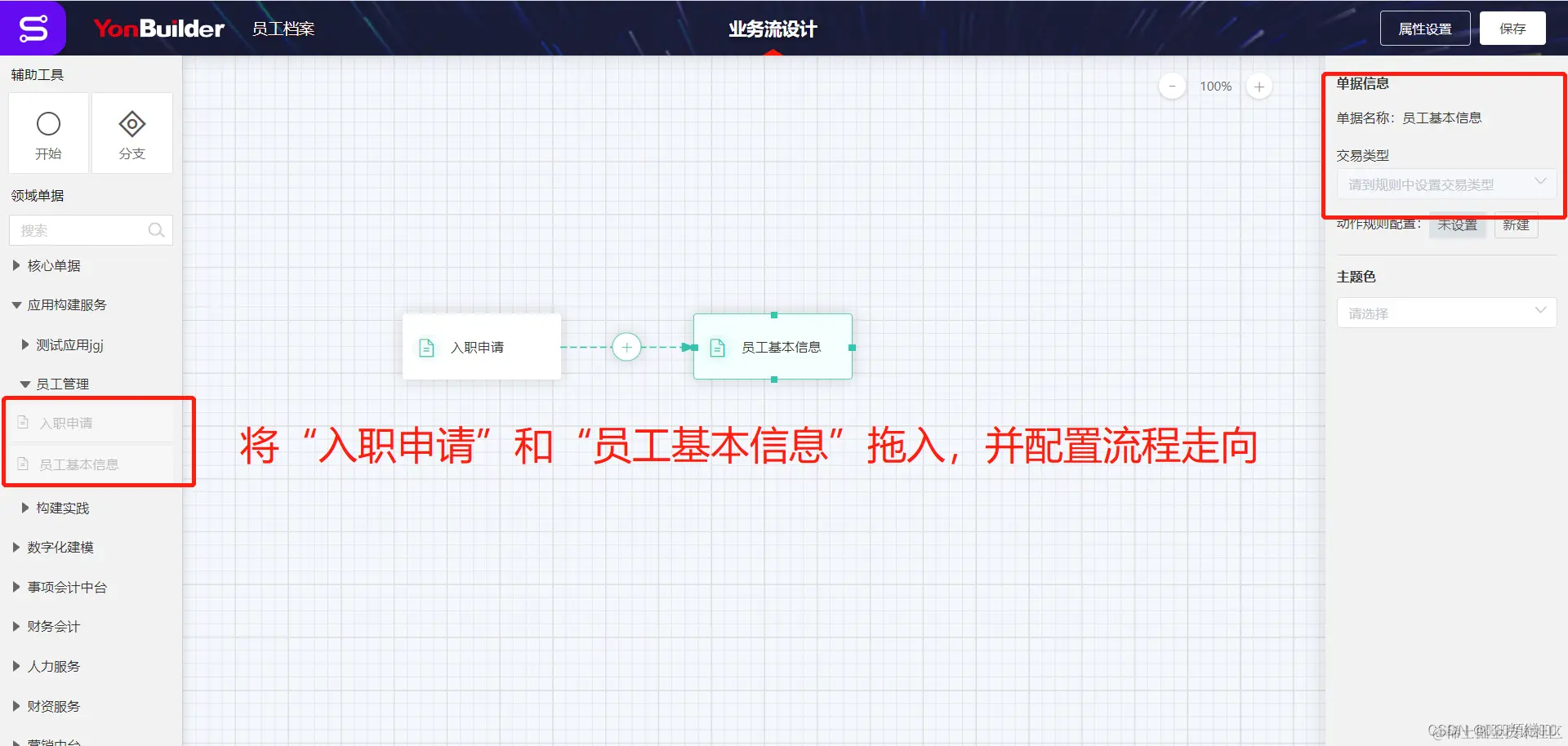Select the 开始 start node tool
Screen dimensions: 1568x746
[48, 133]
